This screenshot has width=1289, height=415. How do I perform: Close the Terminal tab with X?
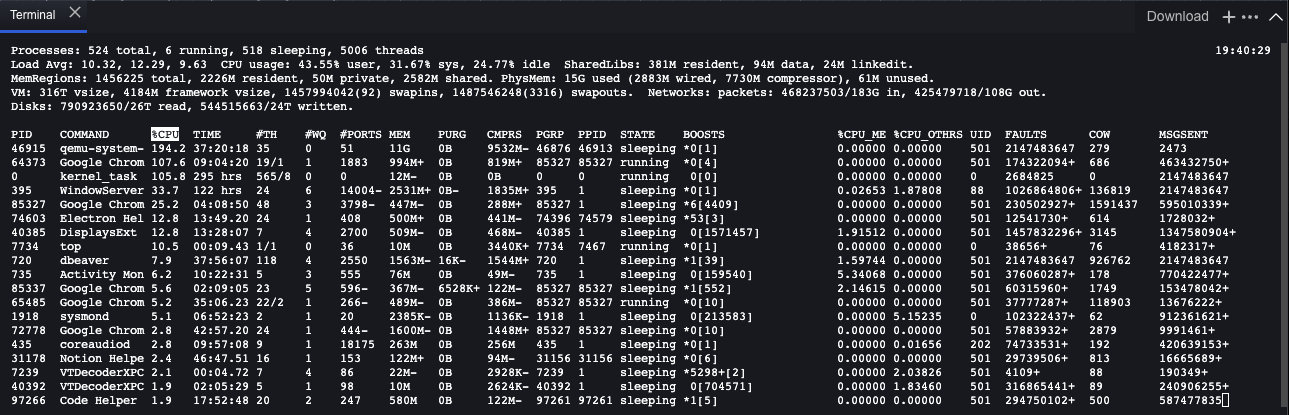click(77, 16)
